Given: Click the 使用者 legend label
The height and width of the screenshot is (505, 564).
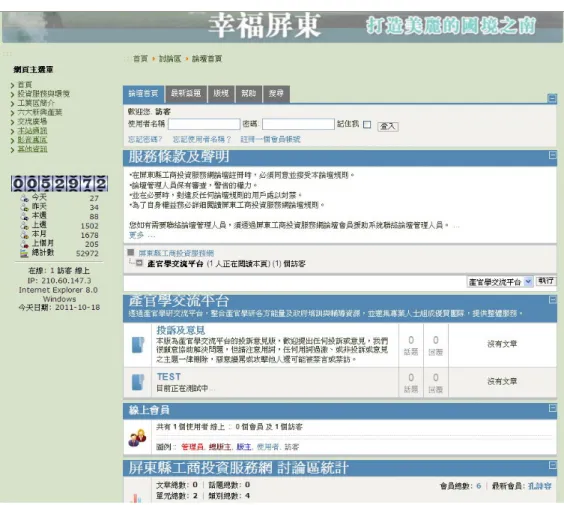Looking at the screenshot, I should (x=268, y=447).
